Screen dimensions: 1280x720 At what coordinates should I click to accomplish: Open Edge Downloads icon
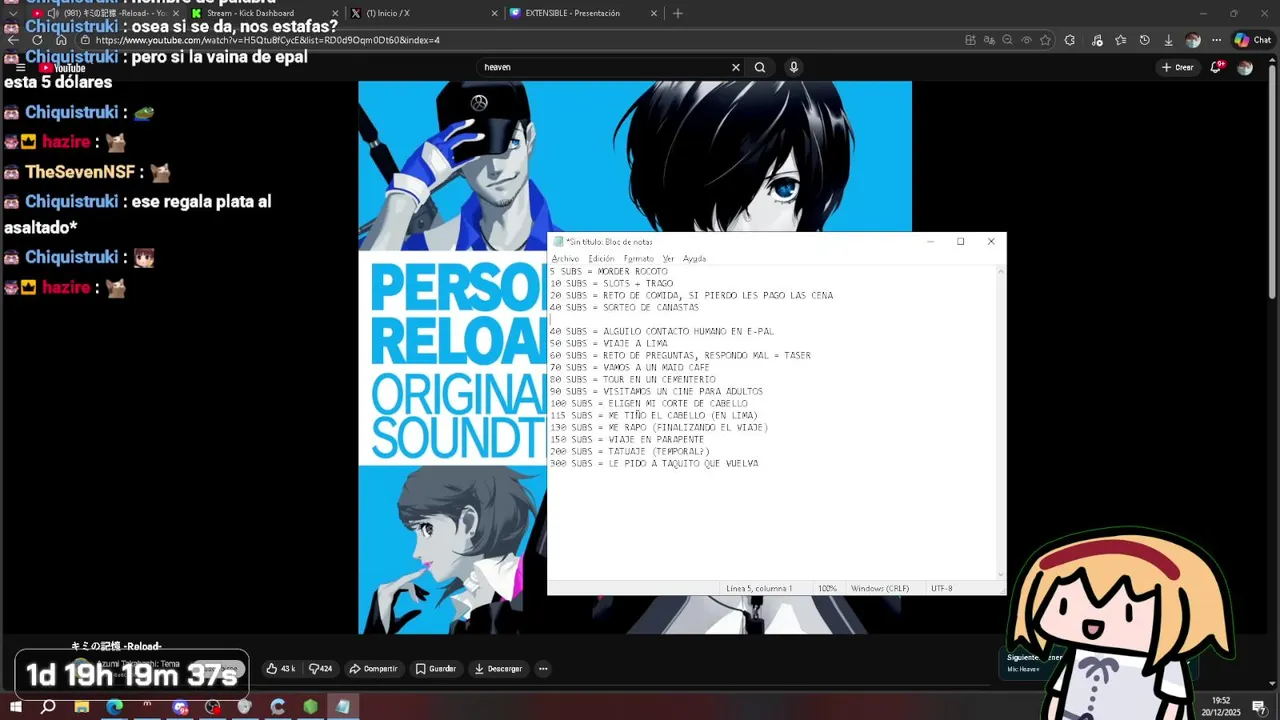[x=1168, y=40]
